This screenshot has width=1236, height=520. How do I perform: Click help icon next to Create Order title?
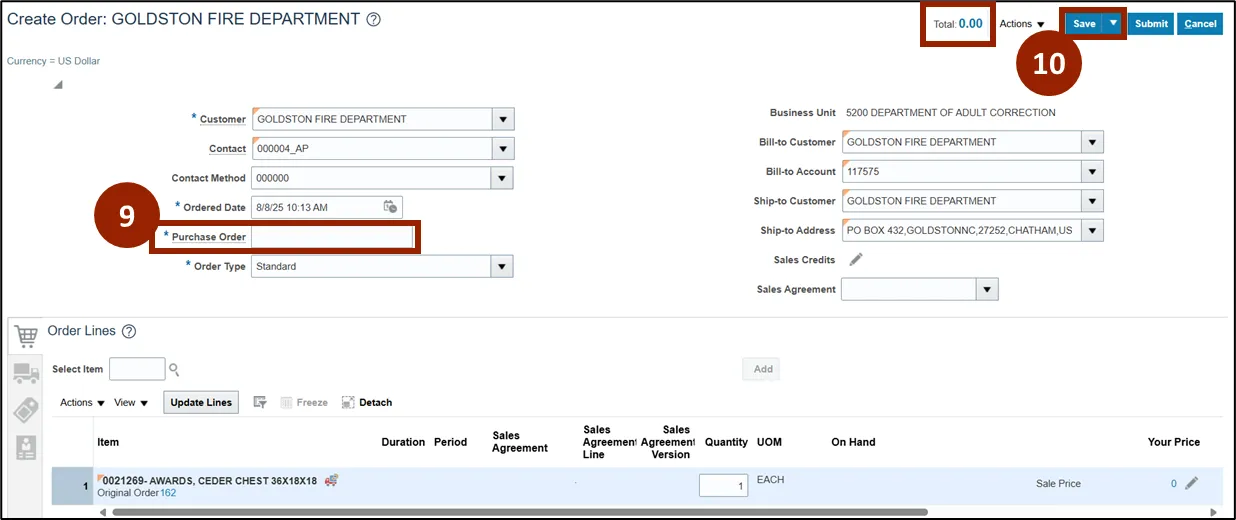point(374,20)
